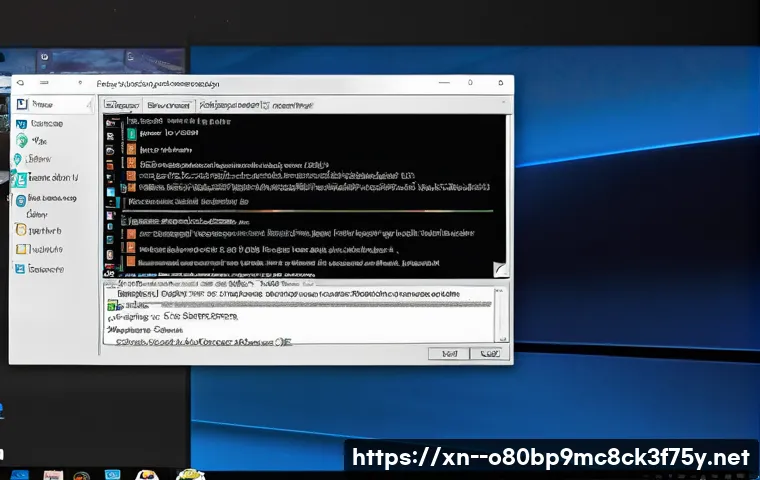This screenshot has height=480, width=760.
Task: Switch to the first tab above the list
Action: 121,104
